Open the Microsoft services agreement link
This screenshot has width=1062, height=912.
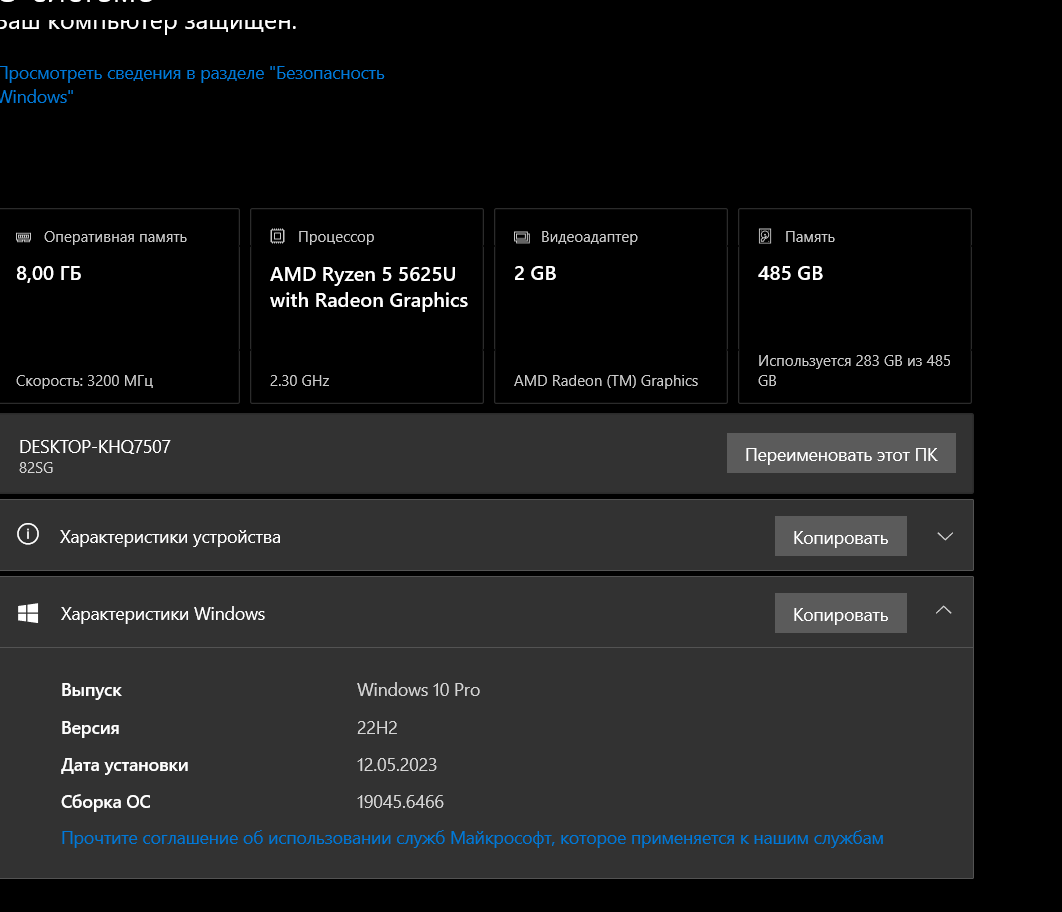point(472,838)
